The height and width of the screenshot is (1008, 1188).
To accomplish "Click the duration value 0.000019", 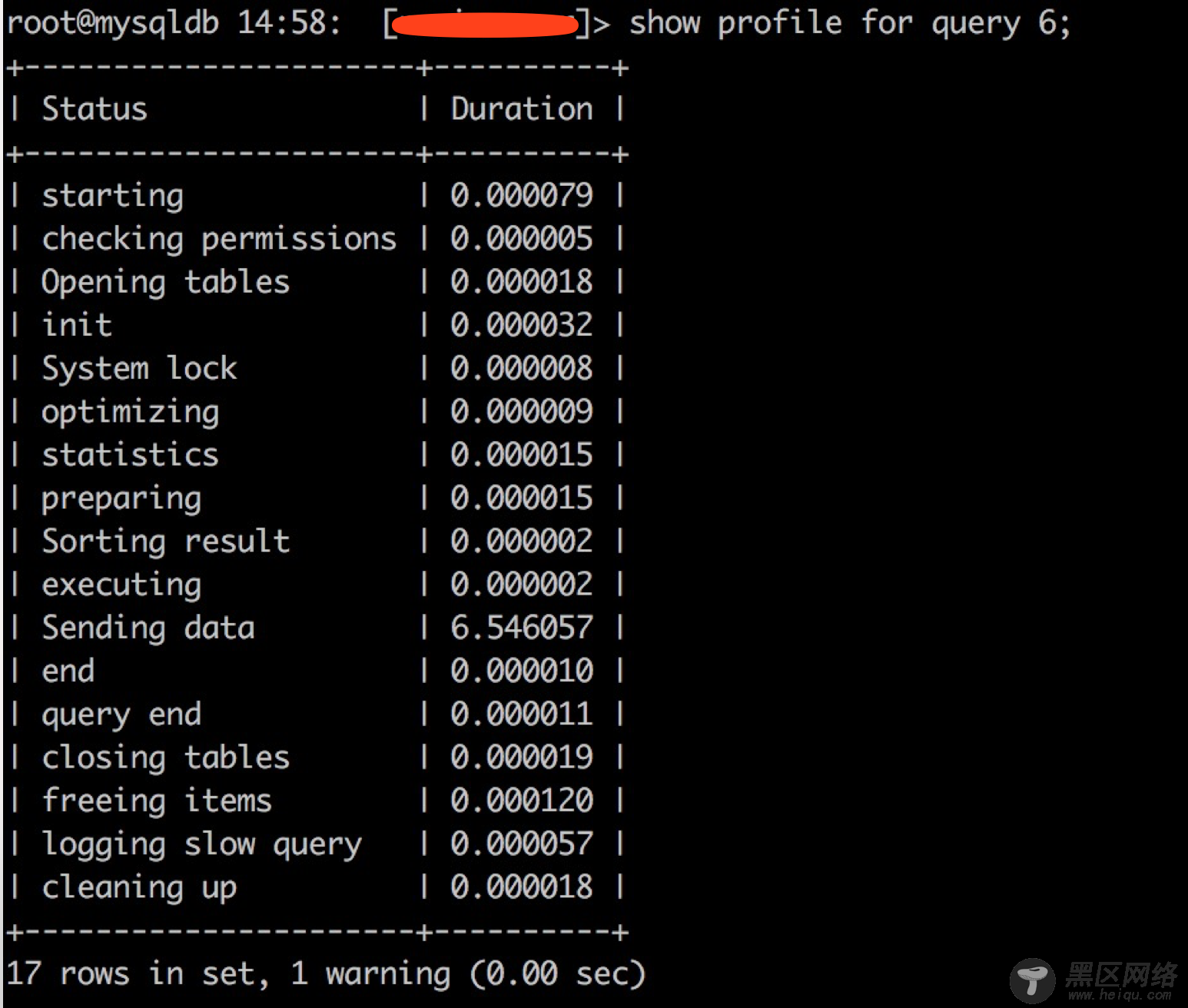I will pyautogui.click(x=522, y=758).
